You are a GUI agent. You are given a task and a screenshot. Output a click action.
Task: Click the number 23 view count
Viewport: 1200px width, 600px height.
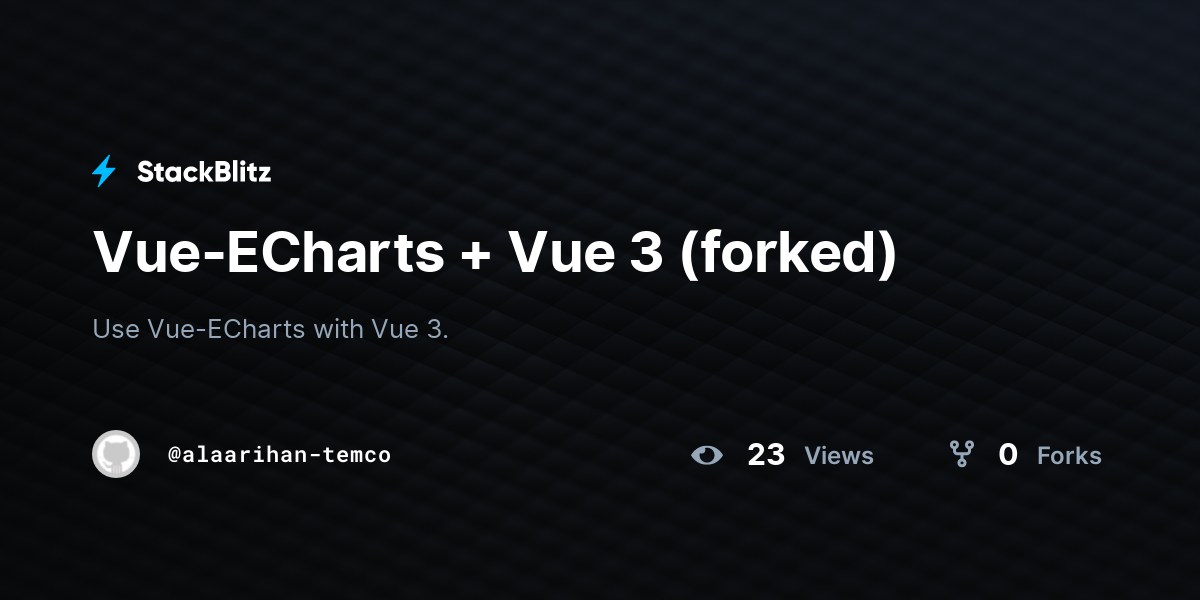point(766,455)
